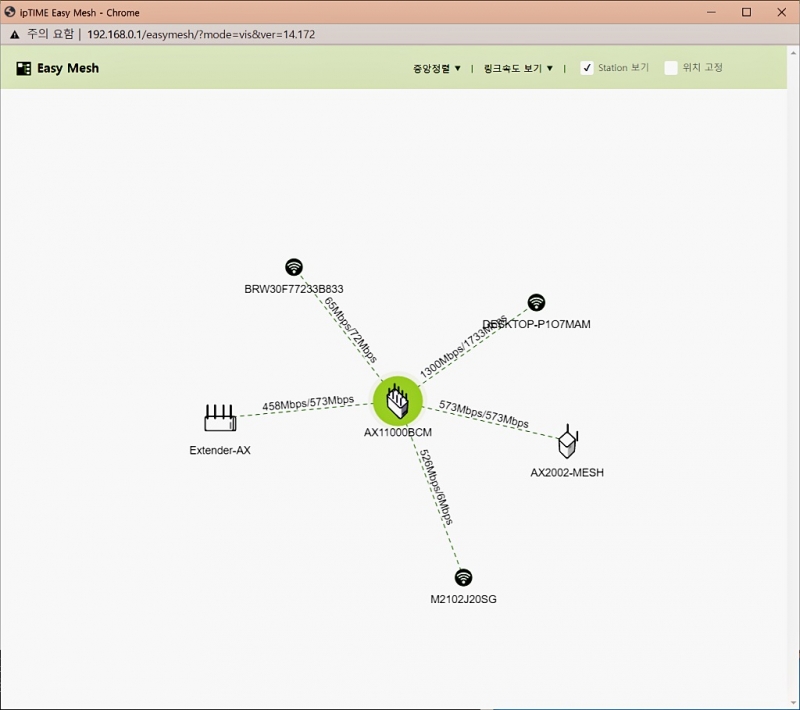Viewport: 800px width, 710px height.
Task: Select the AX2002-MESH node icon
Action: click(568, 441)
